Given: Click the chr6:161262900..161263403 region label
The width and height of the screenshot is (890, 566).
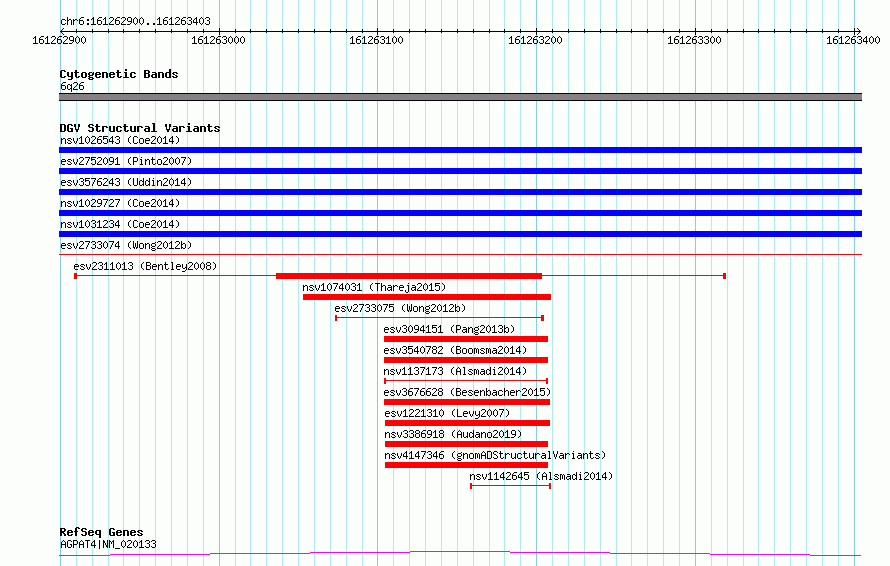Looking at the screenshot, I should [135, 22].
